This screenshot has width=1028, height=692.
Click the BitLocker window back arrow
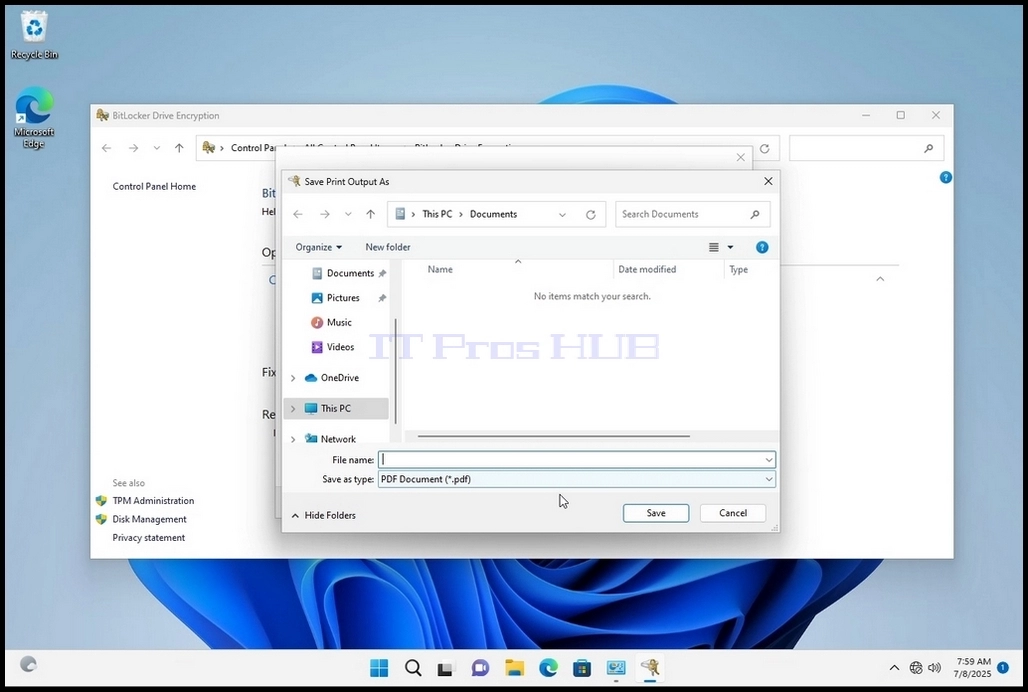(x=106, y=149)
